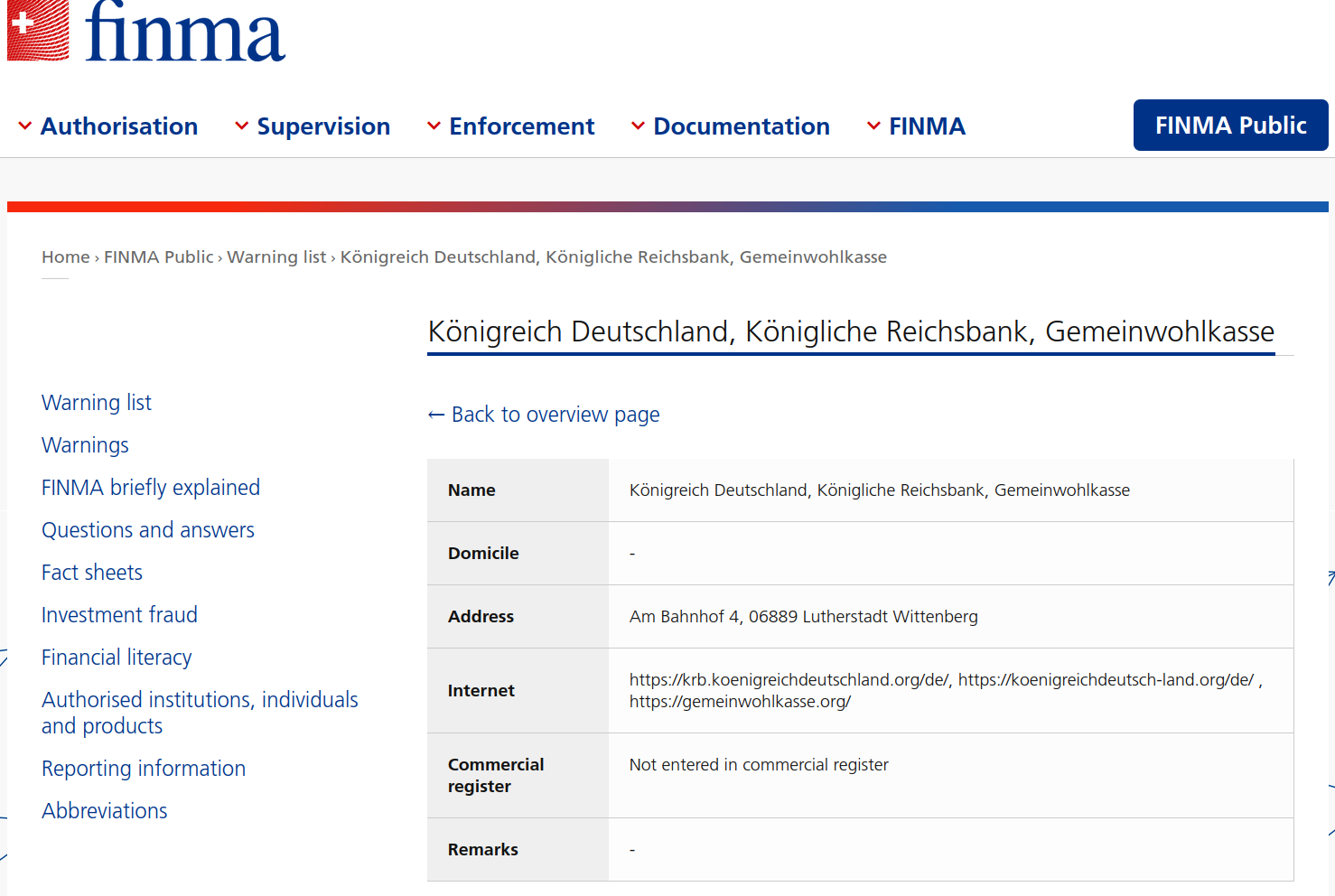Expand the Enforcement menu chevron
This screenshot has width=1335, height=896.
pos(434,126)
